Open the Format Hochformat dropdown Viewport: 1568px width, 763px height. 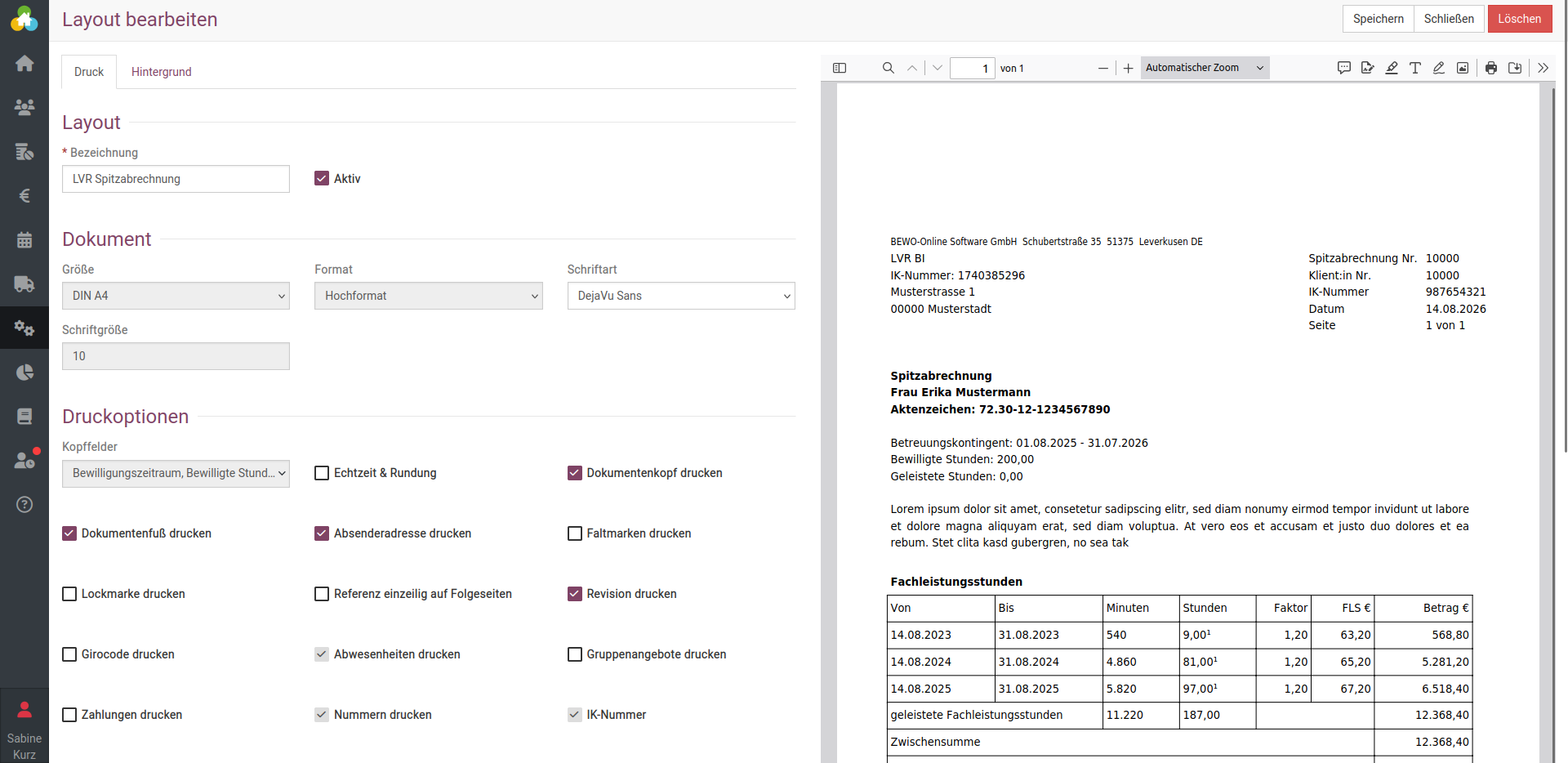(x=429, y=296)
